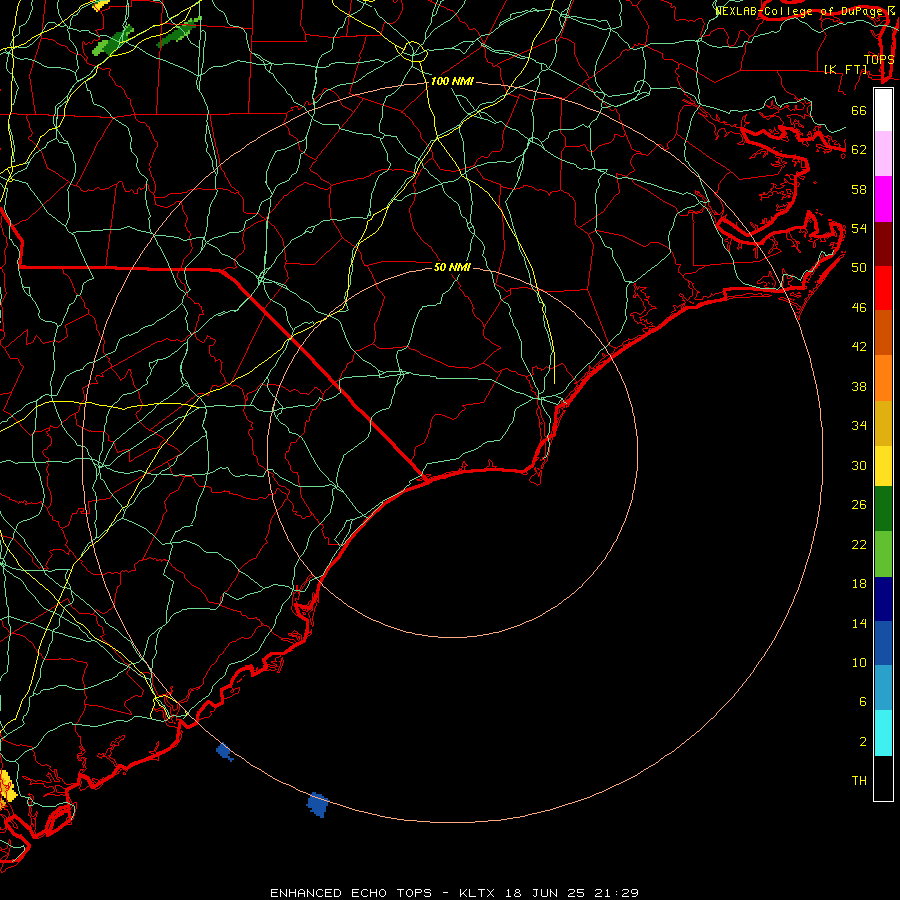Click the light pink legend swatch
900x900 pixels.
[883, 154]
